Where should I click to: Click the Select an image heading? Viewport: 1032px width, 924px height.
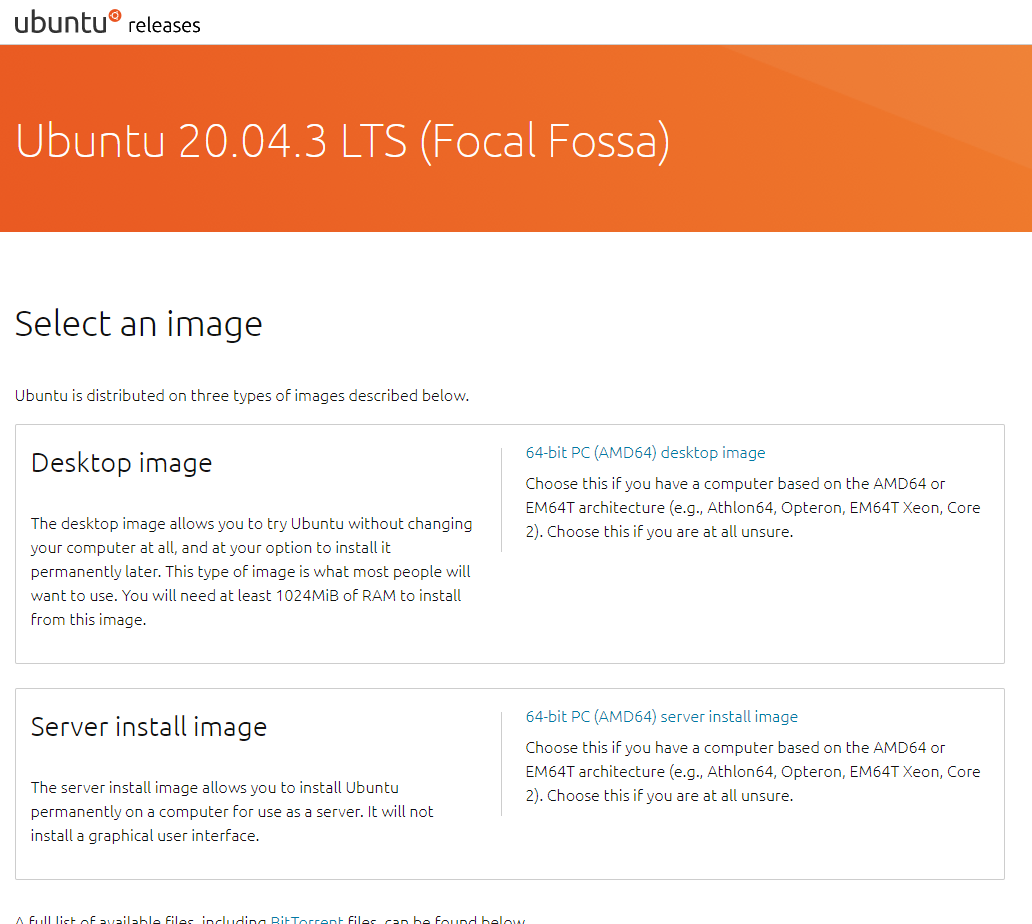point(138,323)
